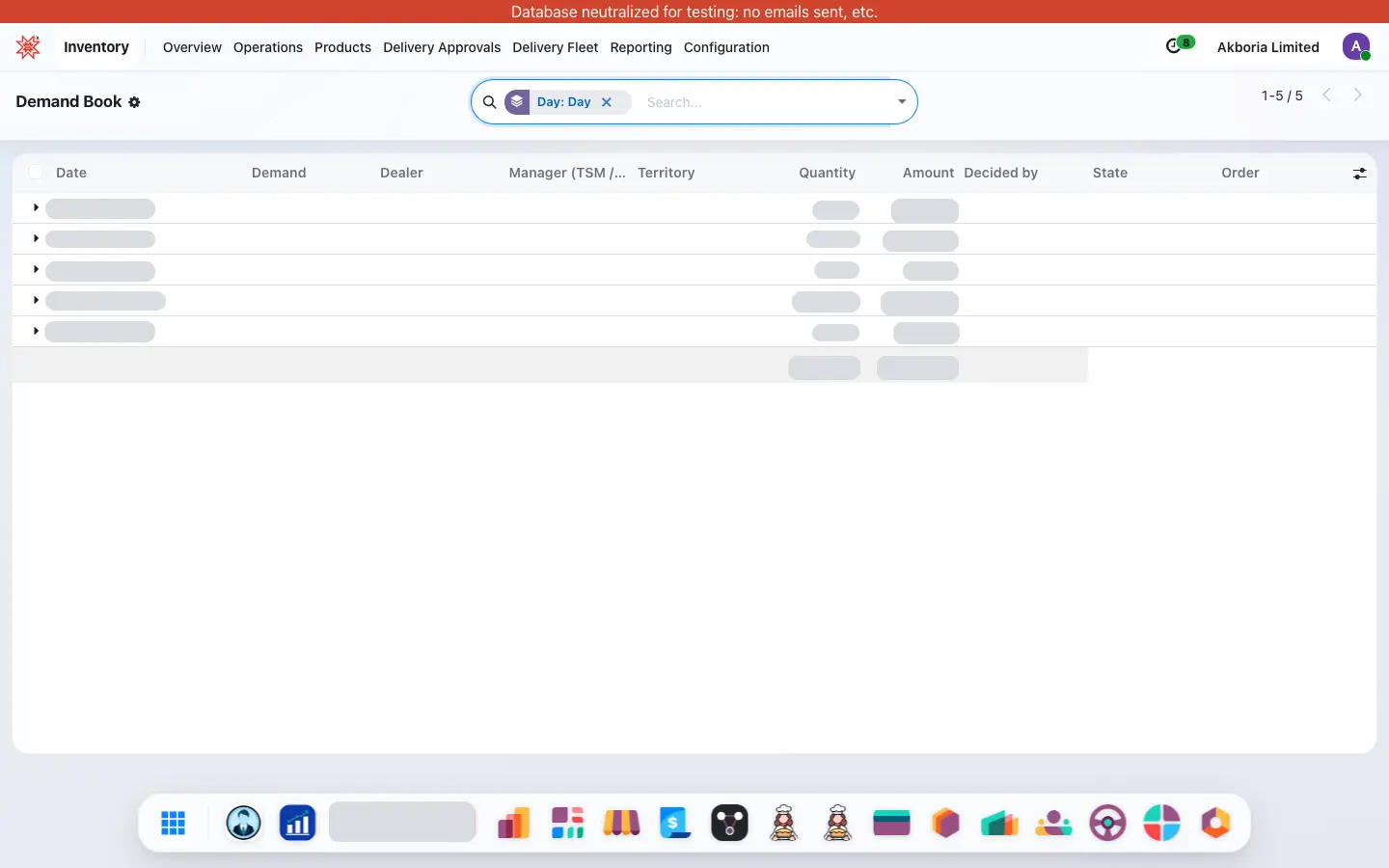Open the Overview menu
Screen dimensions: 1389x868
coord(192,47)
